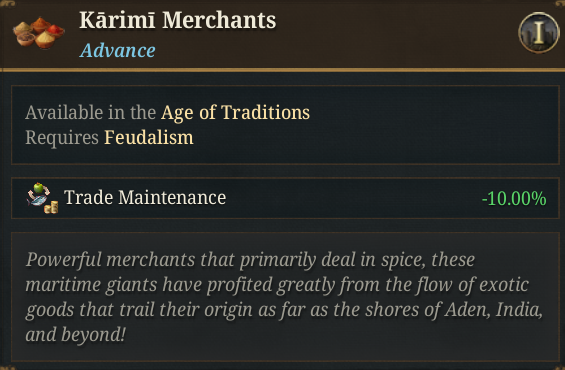Click the spice bowls advance icon
This screenshot has width=565, height=370.
point(39,32)
